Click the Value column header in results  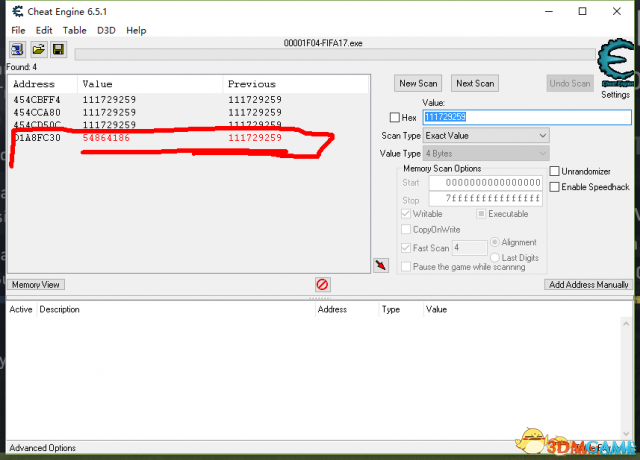point(150,84)
